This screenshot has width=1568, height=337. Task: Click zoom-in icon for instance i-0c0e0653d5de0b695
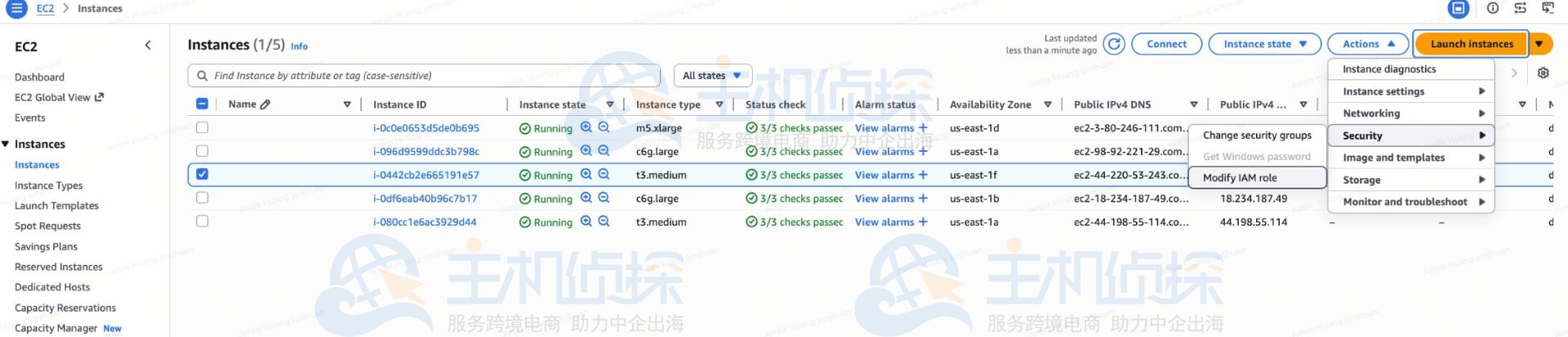tap(586, 127)
